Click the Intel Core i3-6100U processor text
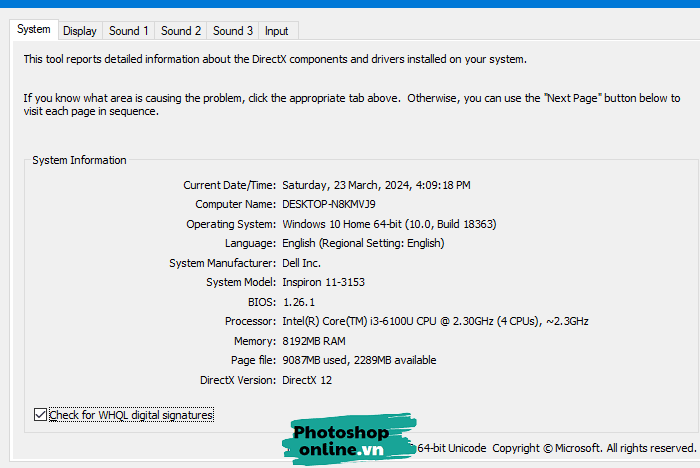700x468 pixels. click(x=436, y=321)
